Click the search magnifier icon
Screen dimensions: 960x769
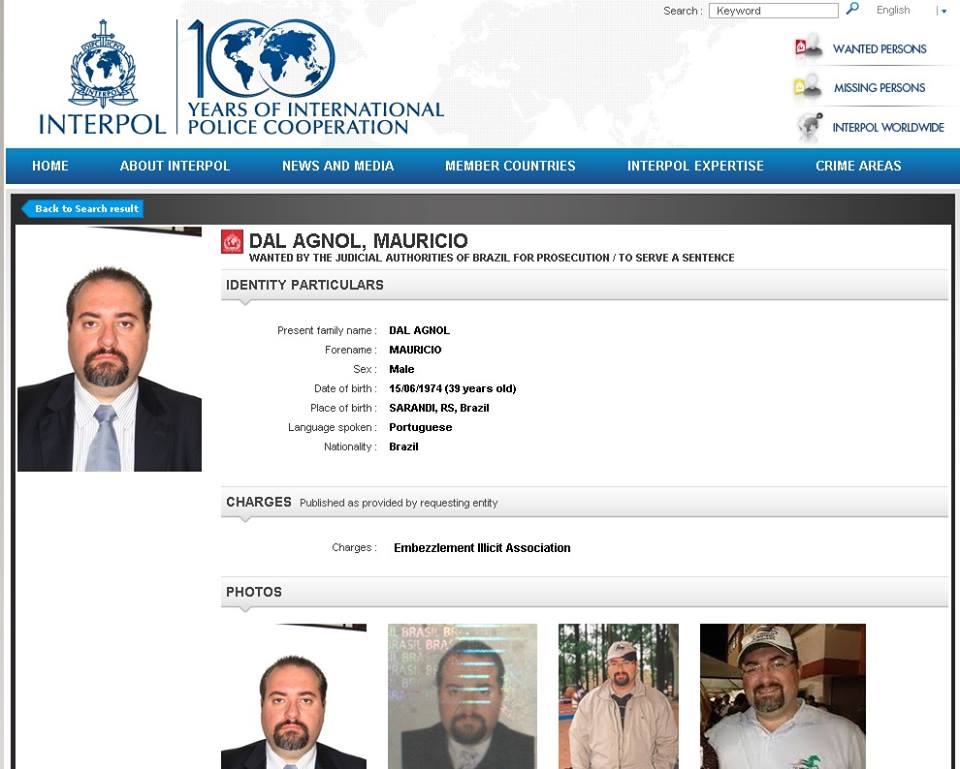click(x=852, y=9)
